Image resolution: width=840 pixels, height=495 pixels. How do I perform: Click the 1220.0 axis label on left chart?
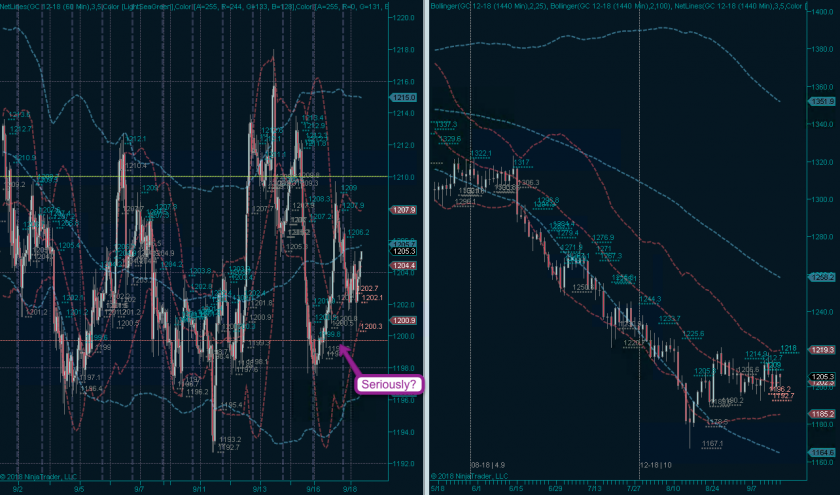click(404, 18)
